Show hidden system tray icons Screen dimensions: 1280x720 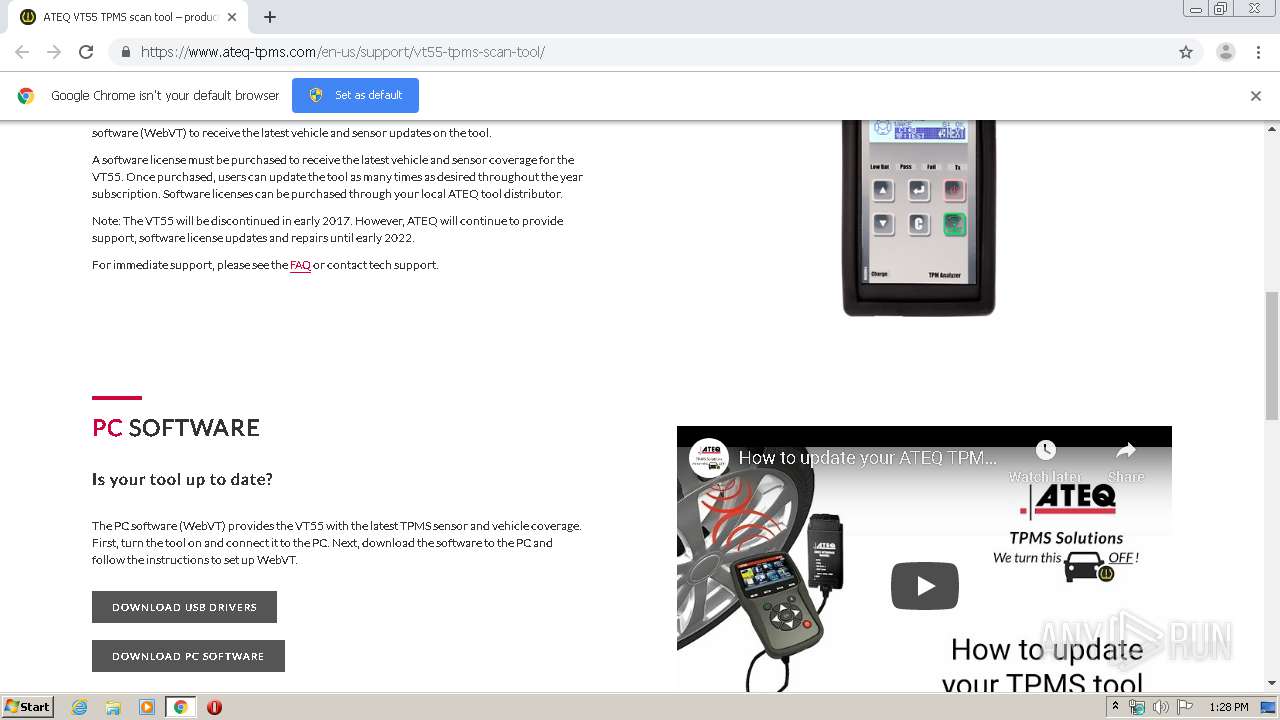pyautogui.click(x=1115, y=706)
